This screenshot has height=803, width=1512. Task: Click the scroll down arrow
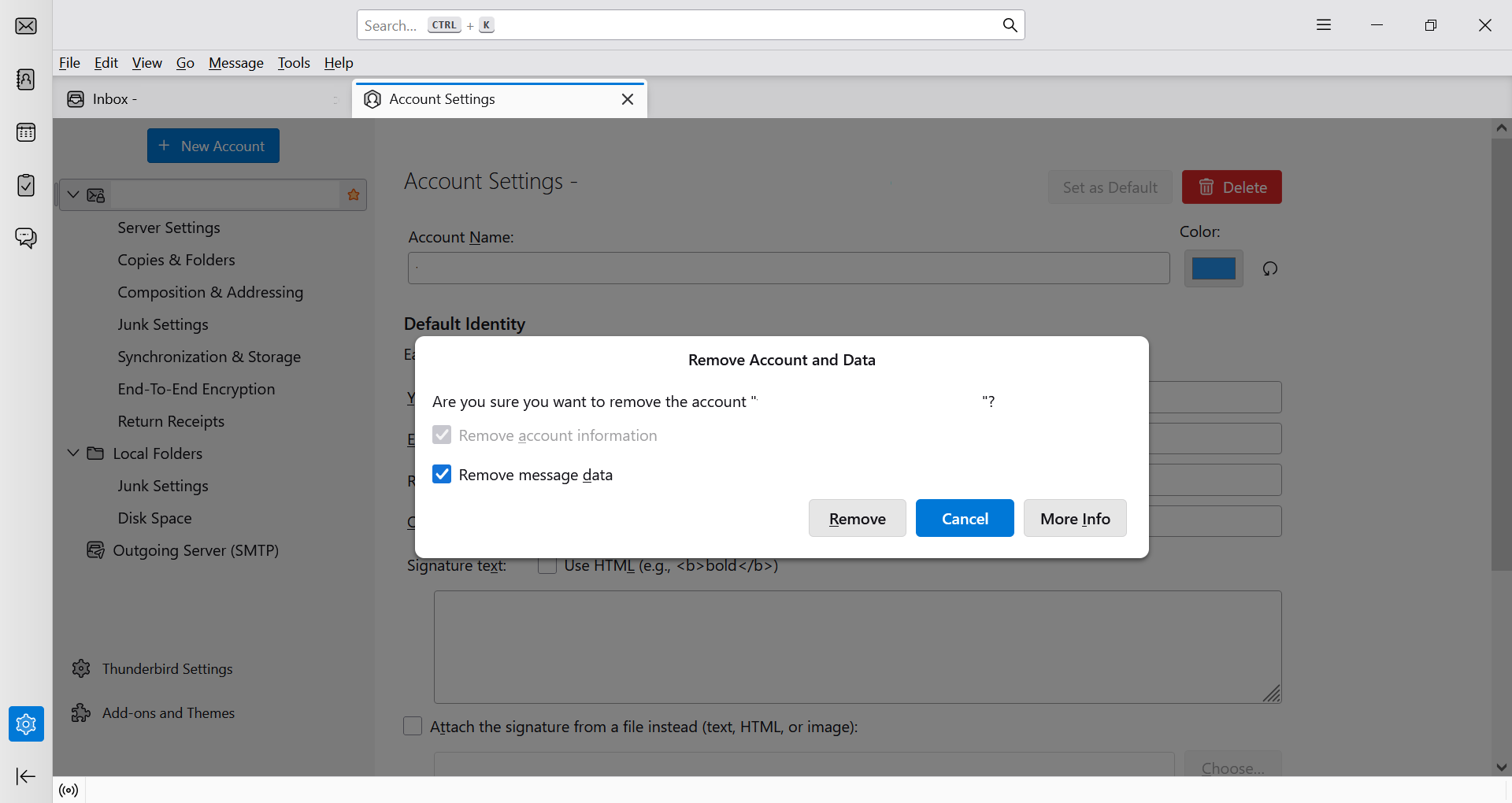(1502, 767)
